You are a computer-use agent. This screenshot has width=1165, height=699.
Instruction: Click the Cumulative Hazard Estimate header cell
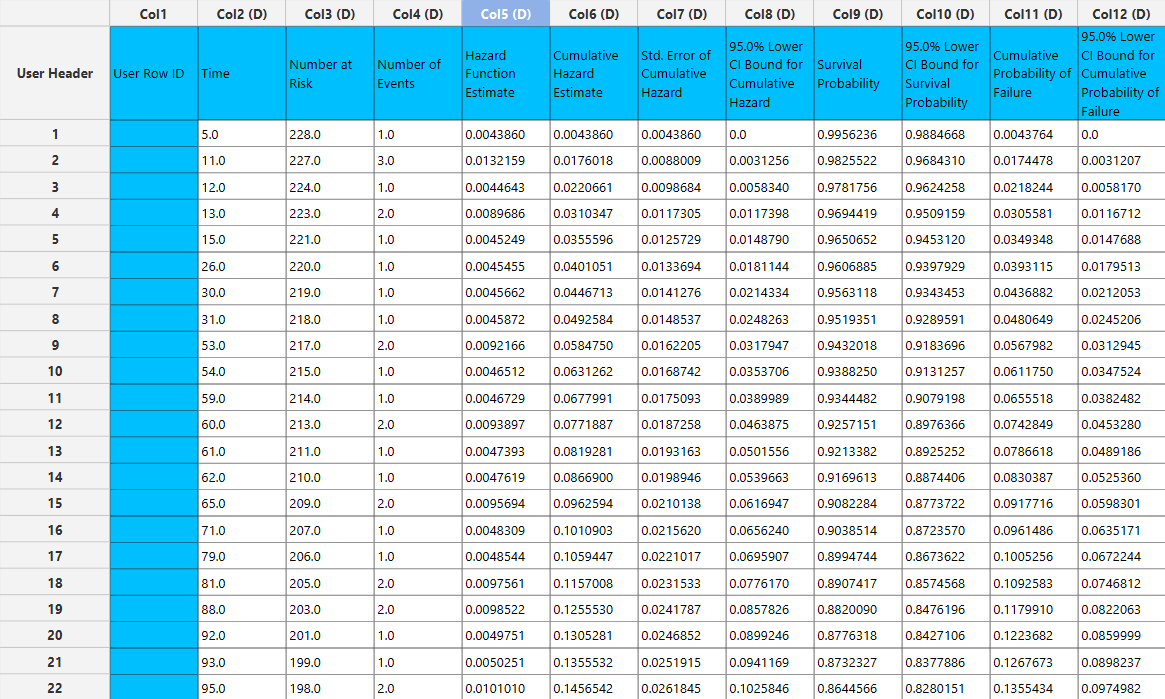coord(594,74)
